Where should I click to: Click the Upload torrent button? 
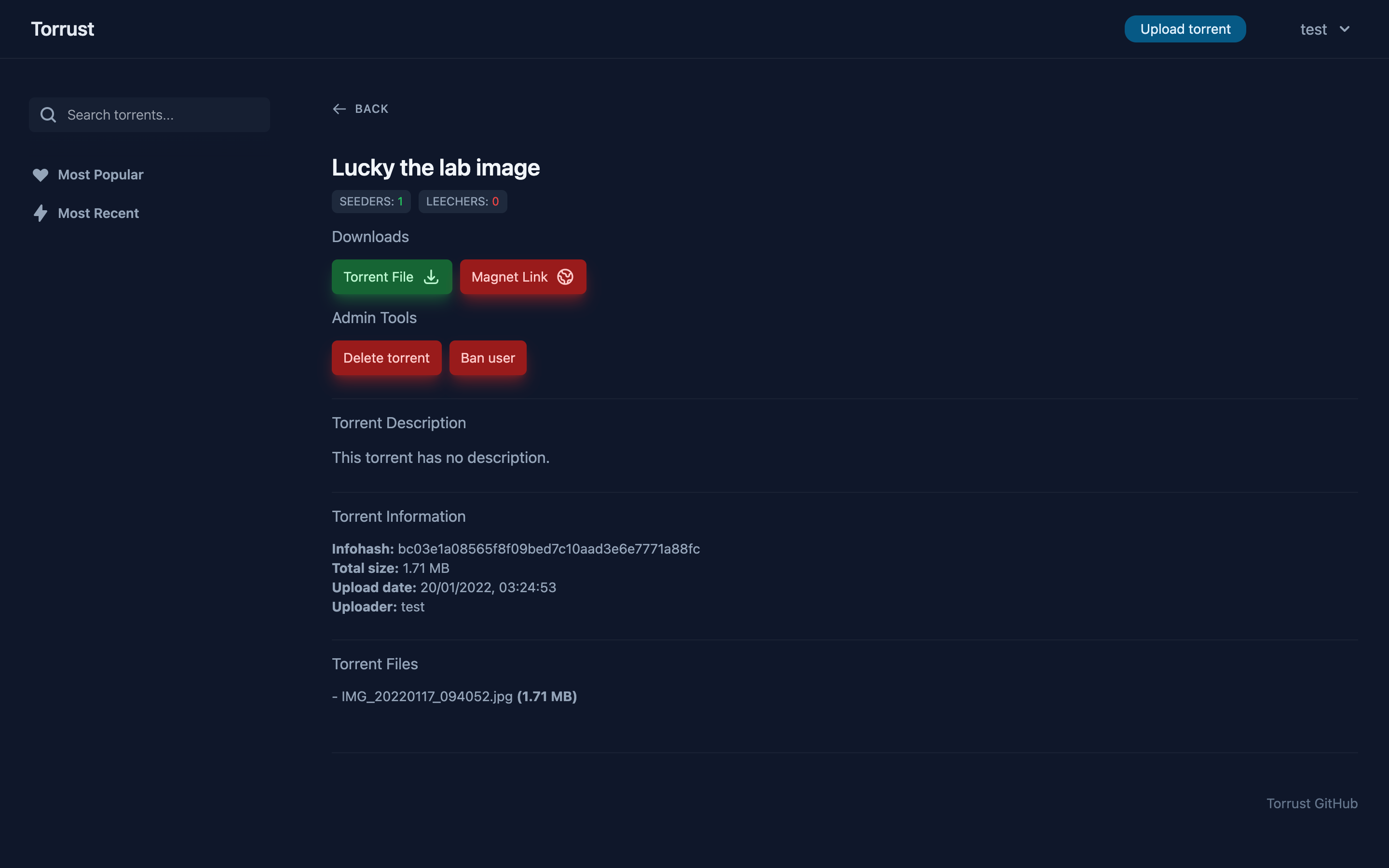tap(1185, 28)
